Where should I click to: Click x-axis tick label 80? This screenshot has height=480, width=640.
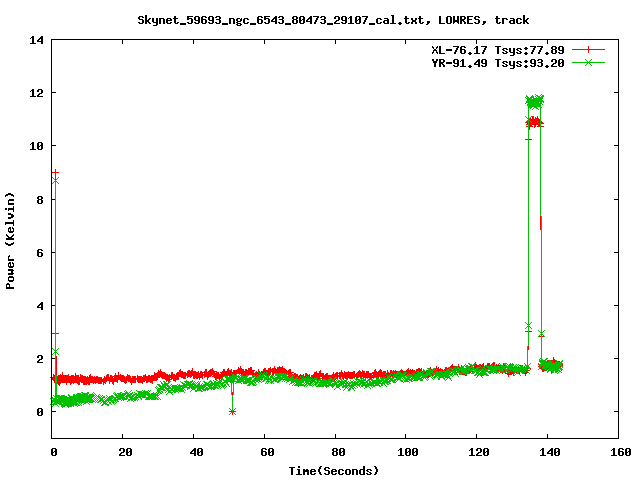pyautogui.click(x=338, y=452)
